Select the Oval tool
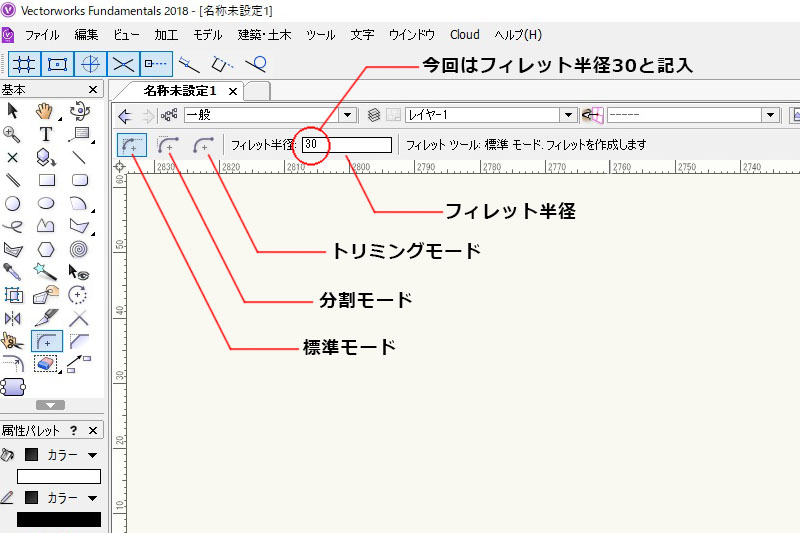The height and width of the screenshot is (533, 800). pyautogui.click(x=46, y=204)
